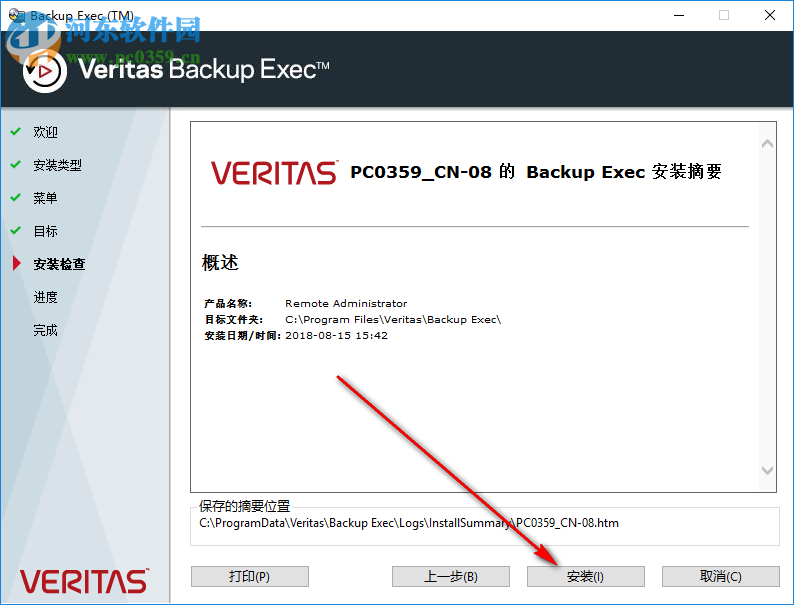794x605 pixels.
Task: Click the VERITAS logo at sidebar bottom
Action: click(x=84, y=581)
